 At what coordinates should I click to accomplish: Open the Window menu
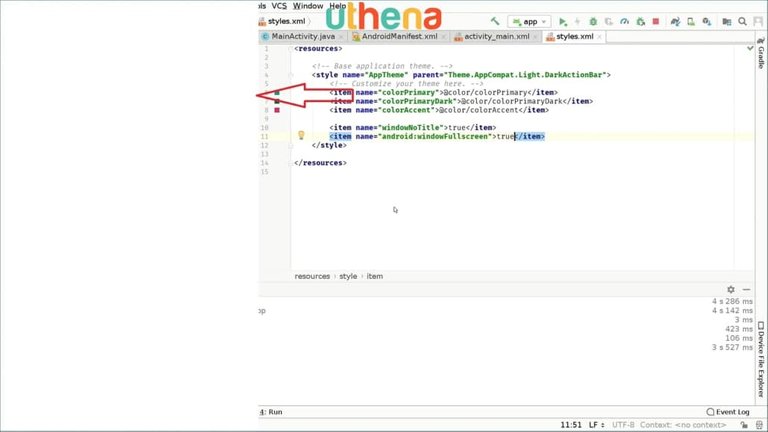pyautogui.click(x=308, y=6)
